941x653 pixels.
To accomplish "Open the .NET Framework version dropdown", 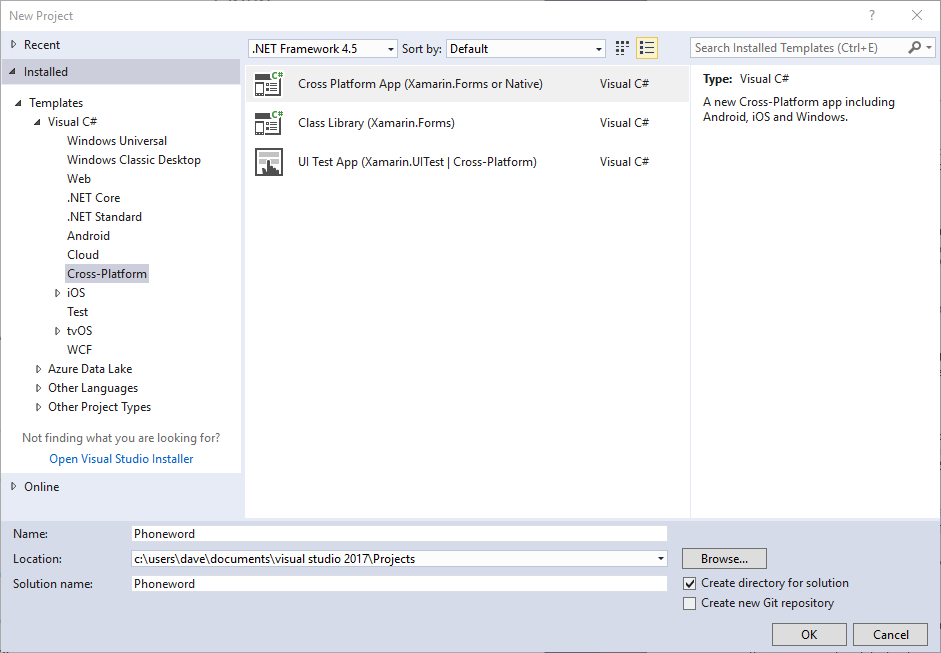I will 322,49.
